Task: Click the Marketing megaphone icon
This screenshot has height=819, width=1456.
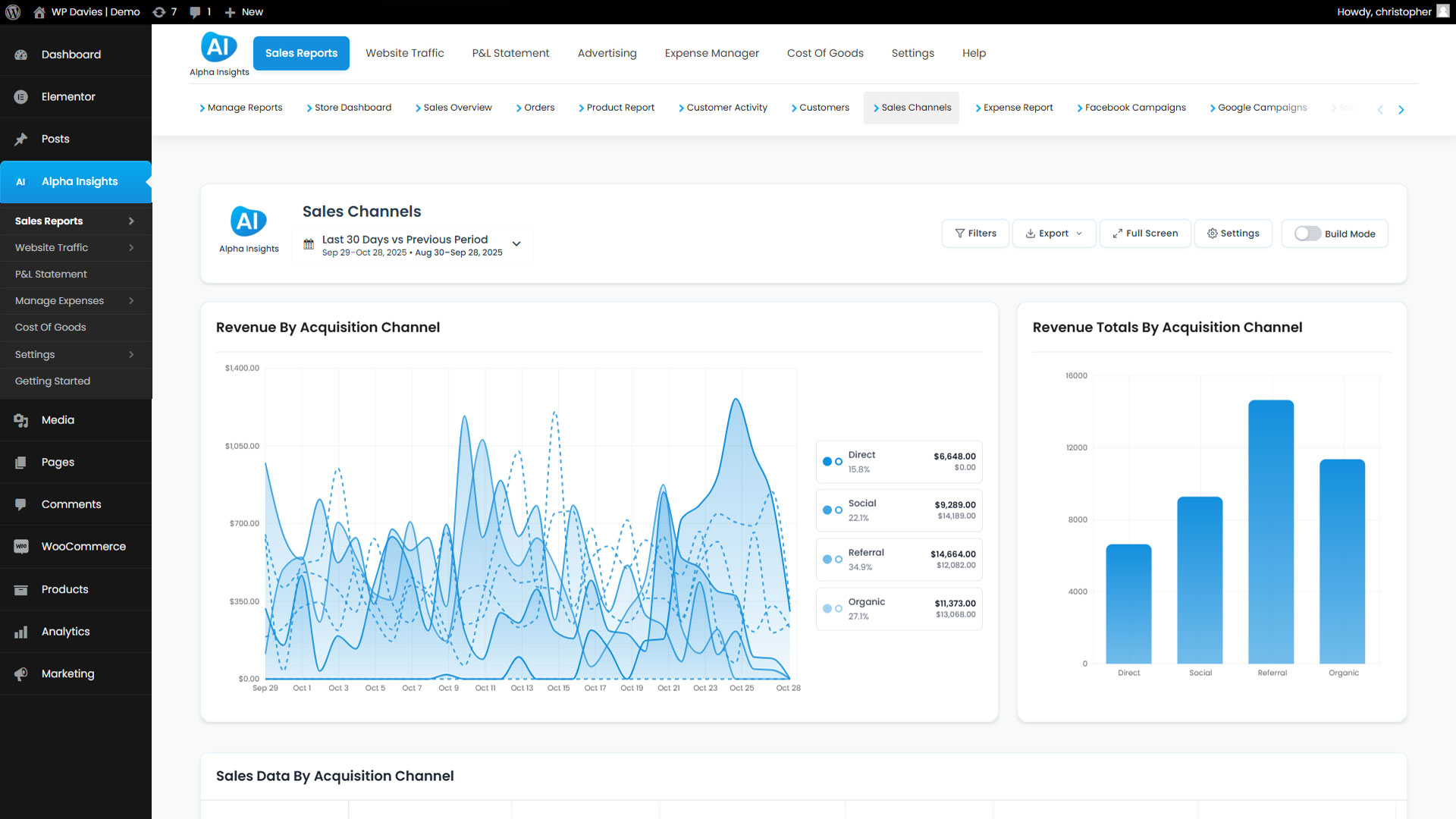Action: coord(21,674)
